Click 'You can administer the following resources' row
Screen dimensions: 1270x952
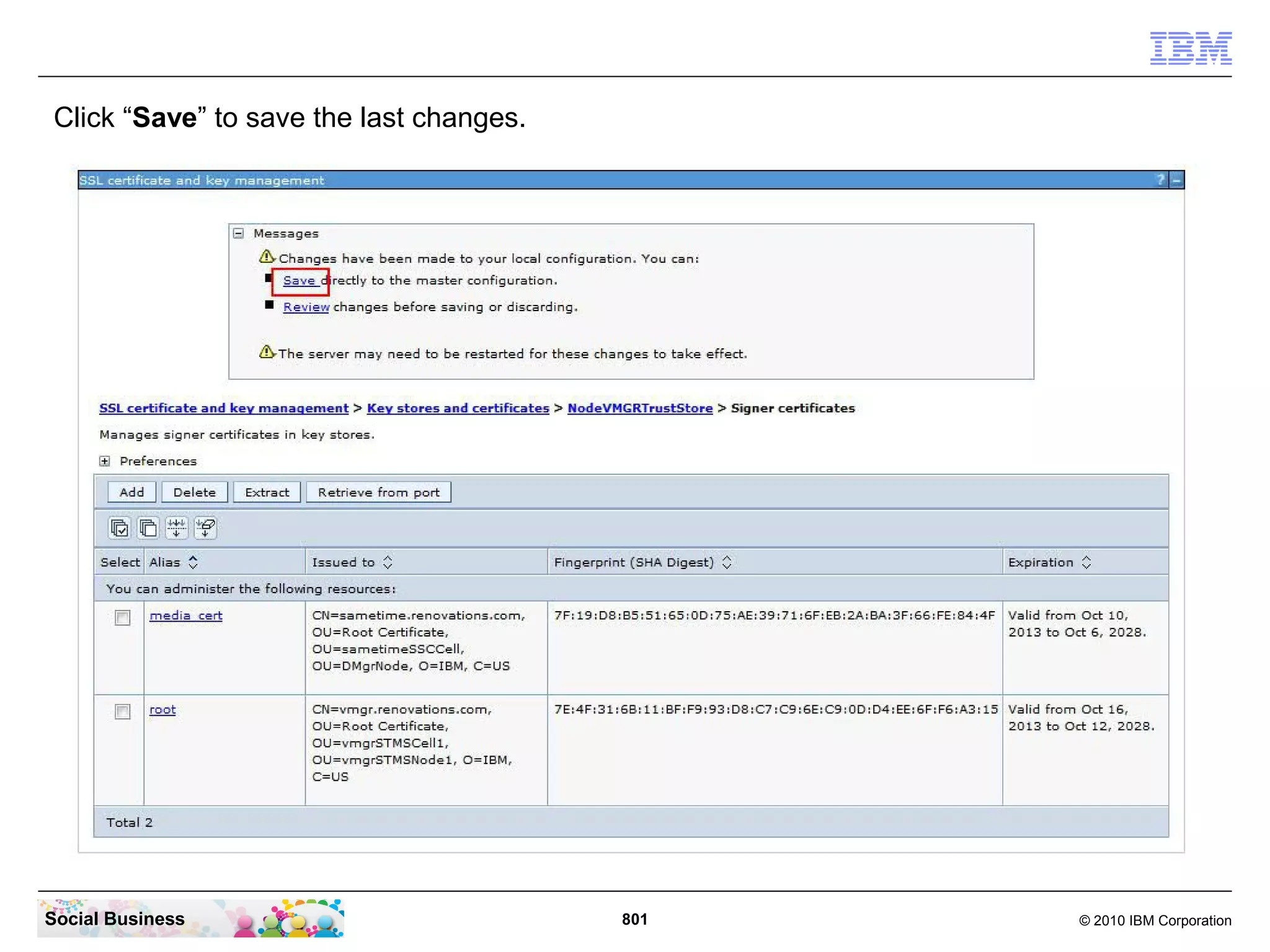tap(631, 589)
